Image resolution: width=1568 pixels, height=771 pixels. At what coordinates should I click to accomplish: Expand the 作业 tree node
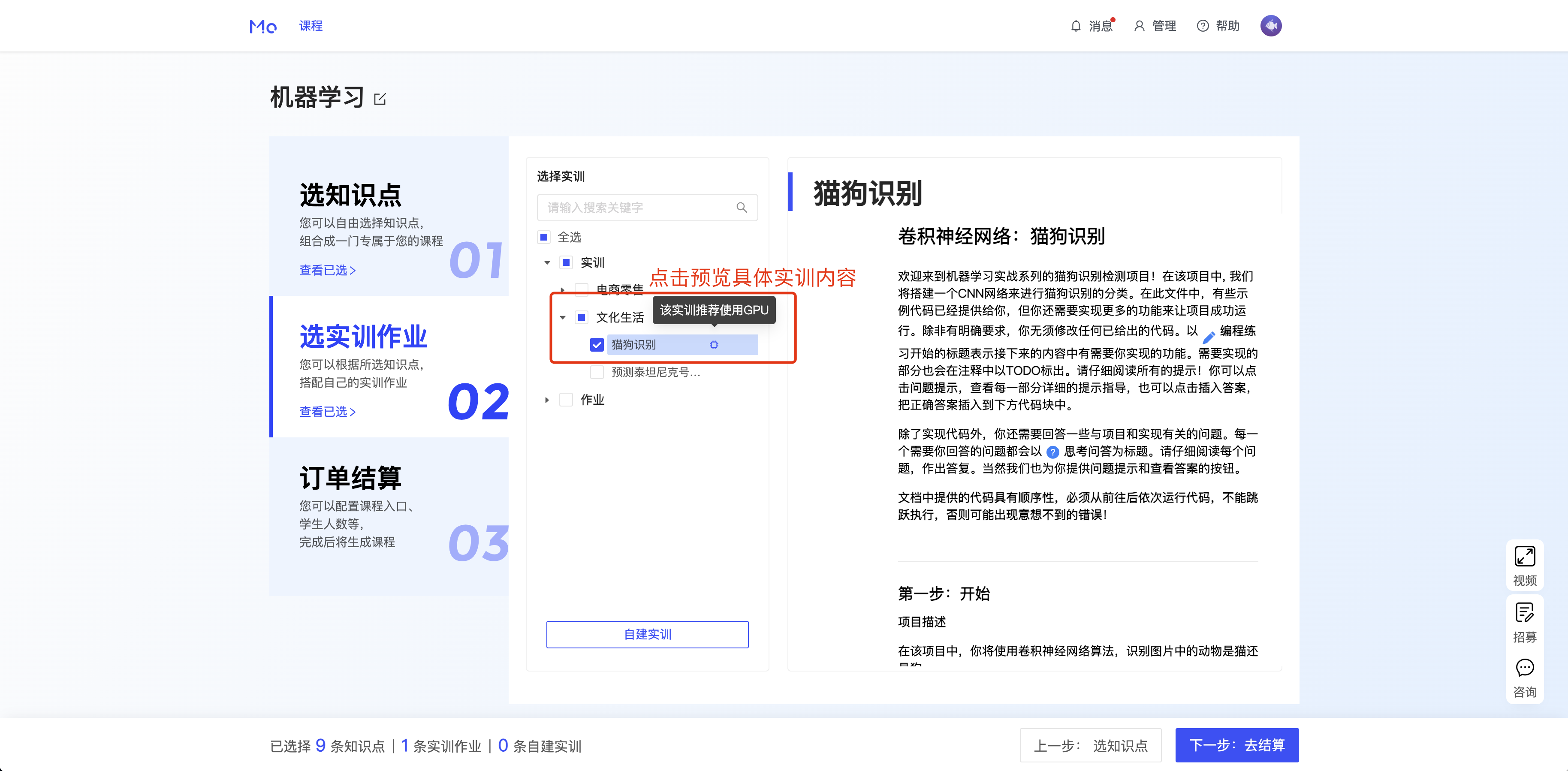click(547, 400)
